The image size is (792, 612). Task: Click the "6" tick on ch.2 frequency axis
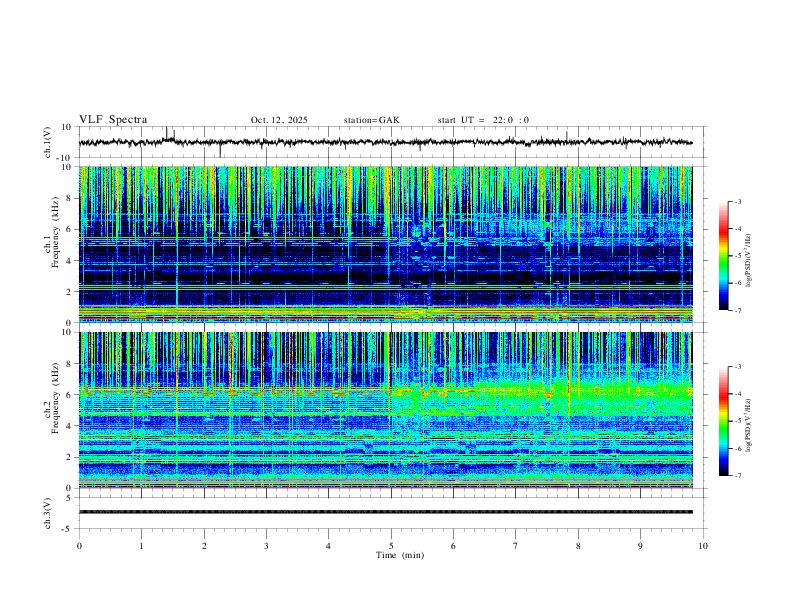[70, 395]
